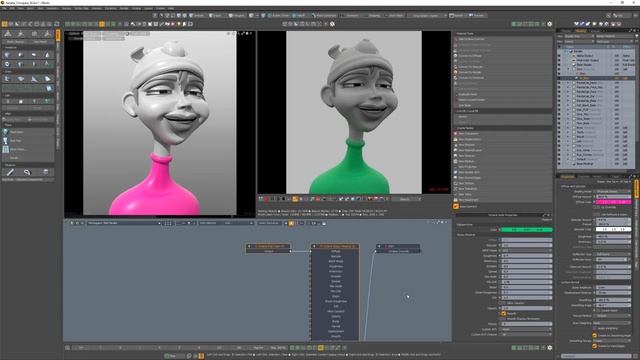Click the loop icon right of the pencil icon
The height and width of the screenshot is (360, 640).
click(x=27, y=172)
